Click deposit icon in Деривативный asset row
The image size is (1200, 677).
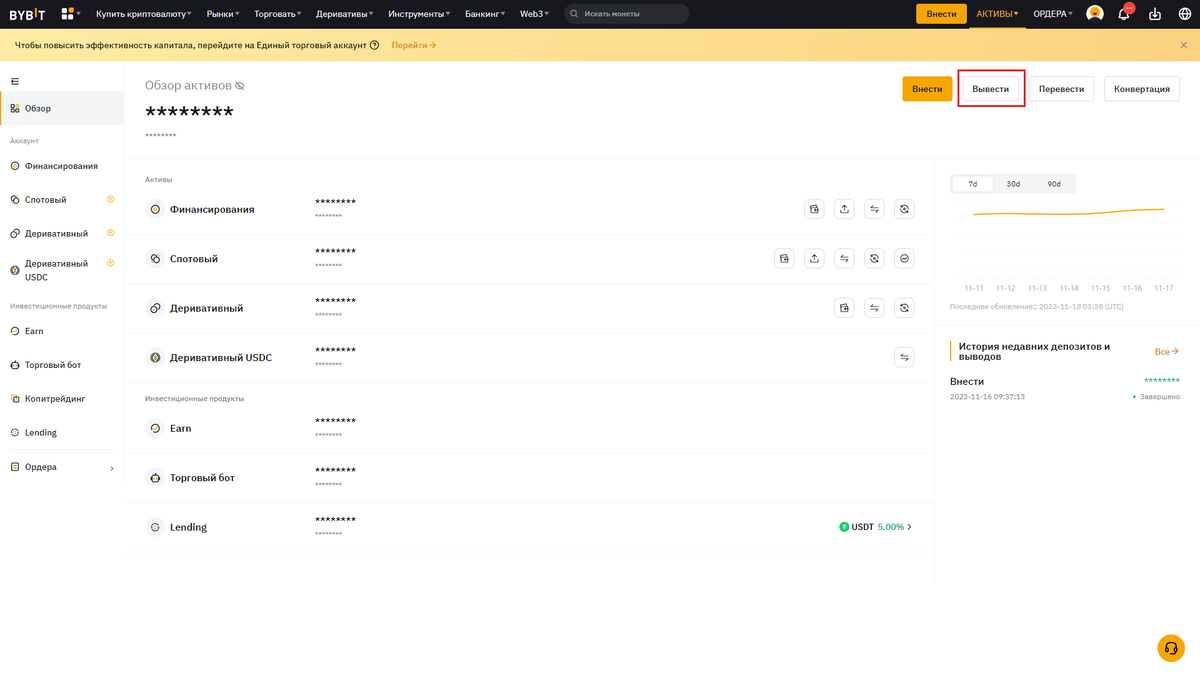pyautogui.click(x=845, y=308)
